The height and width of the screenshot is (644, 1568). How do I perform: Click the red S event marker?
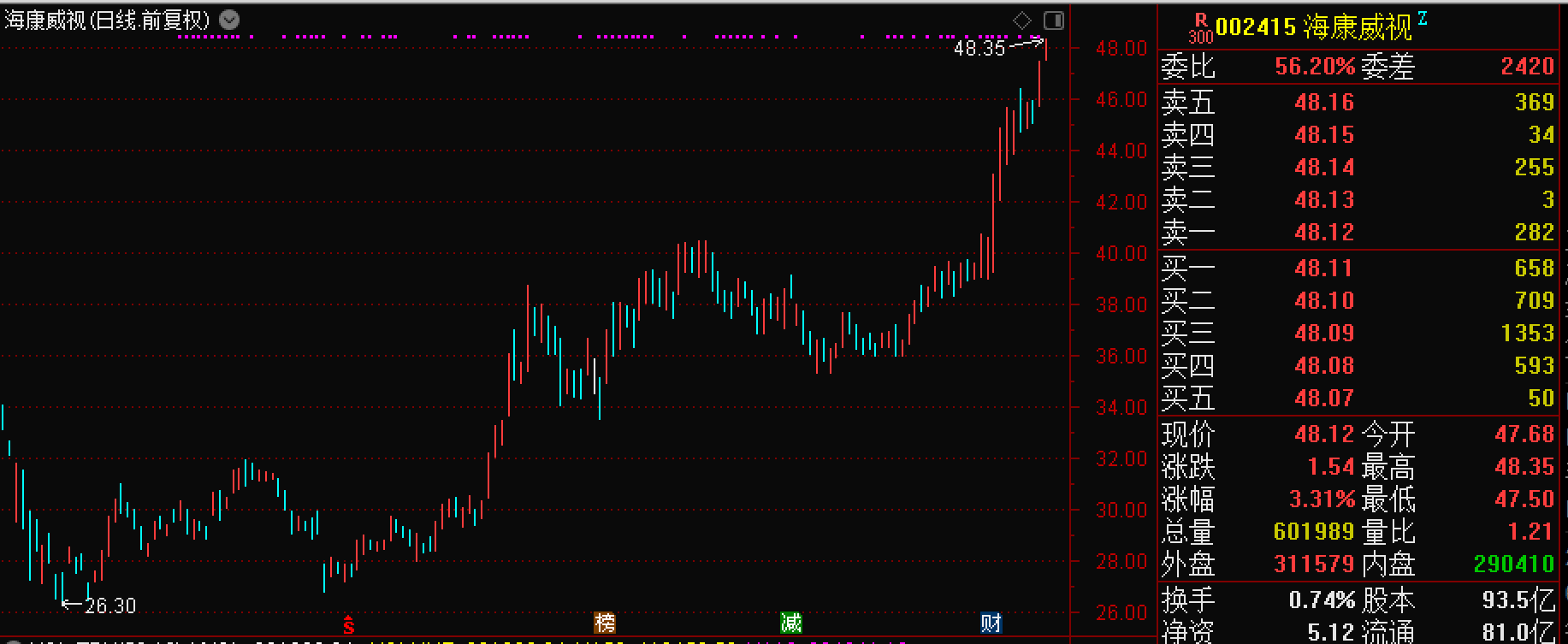tap(348, 624)
